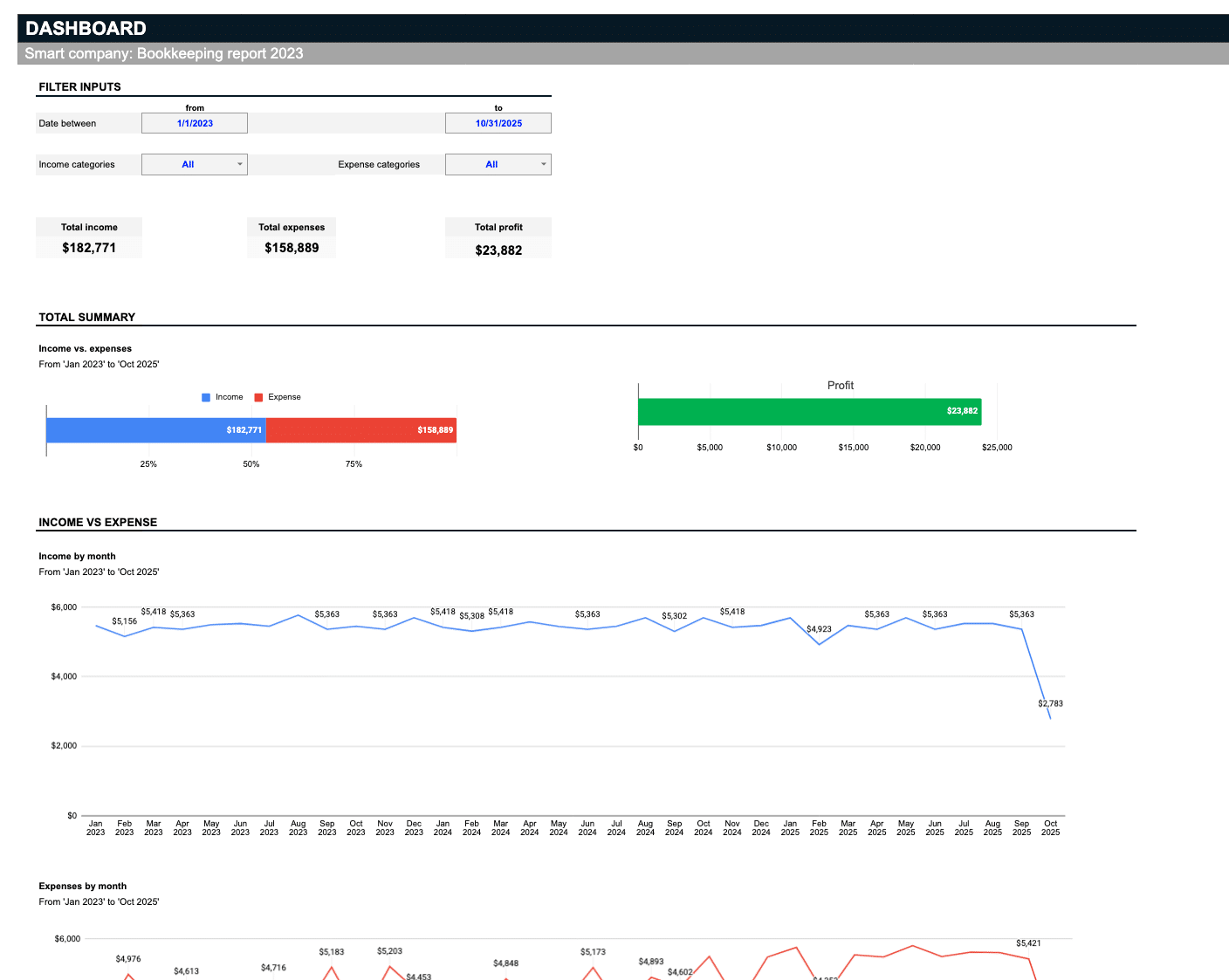
Task: Expand the Expense categories dropdown
Action: 498,164
